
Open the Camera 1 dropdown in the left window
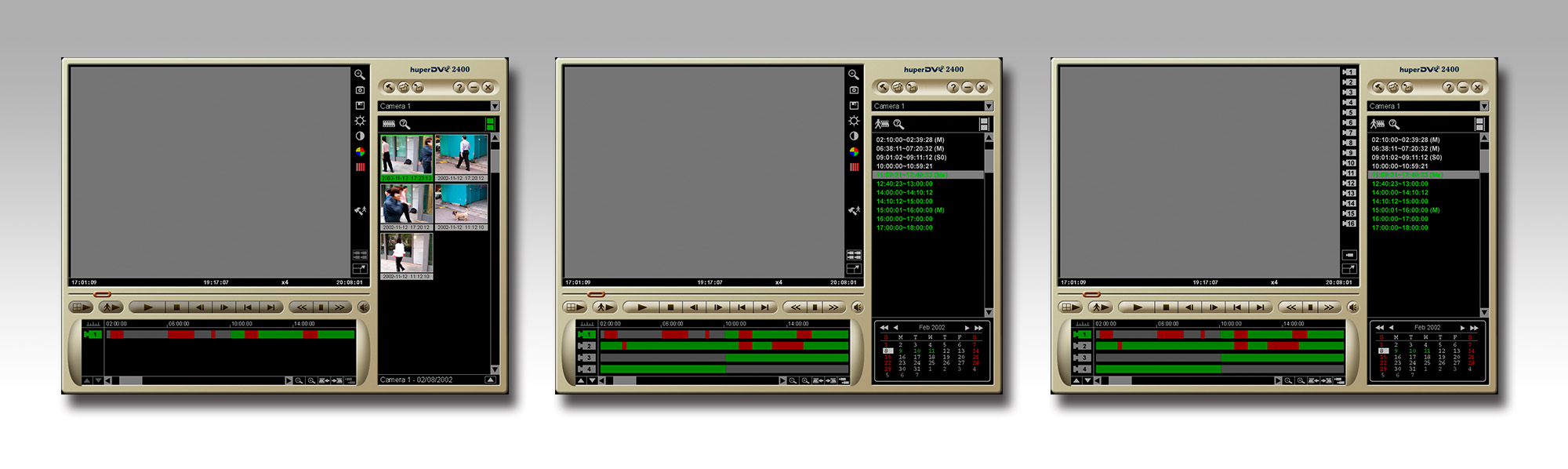click(495, 106)
